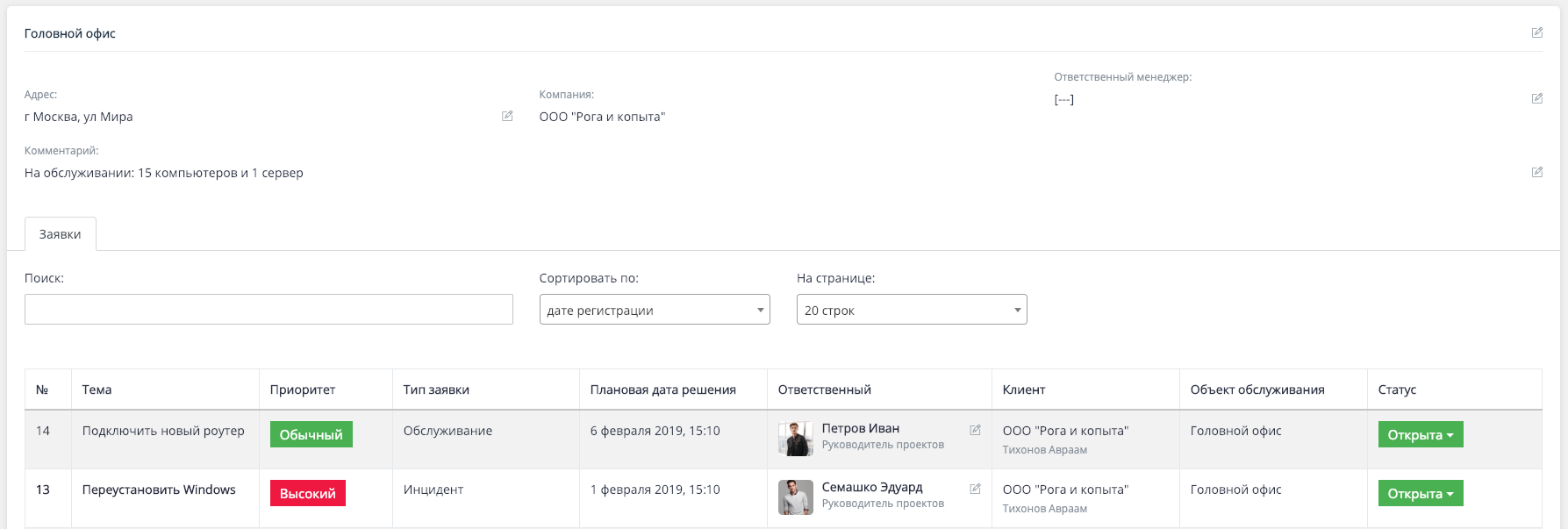Click Семашко Эдуард avatar photo
1568x529 pixels.
[x=795, y=497]
